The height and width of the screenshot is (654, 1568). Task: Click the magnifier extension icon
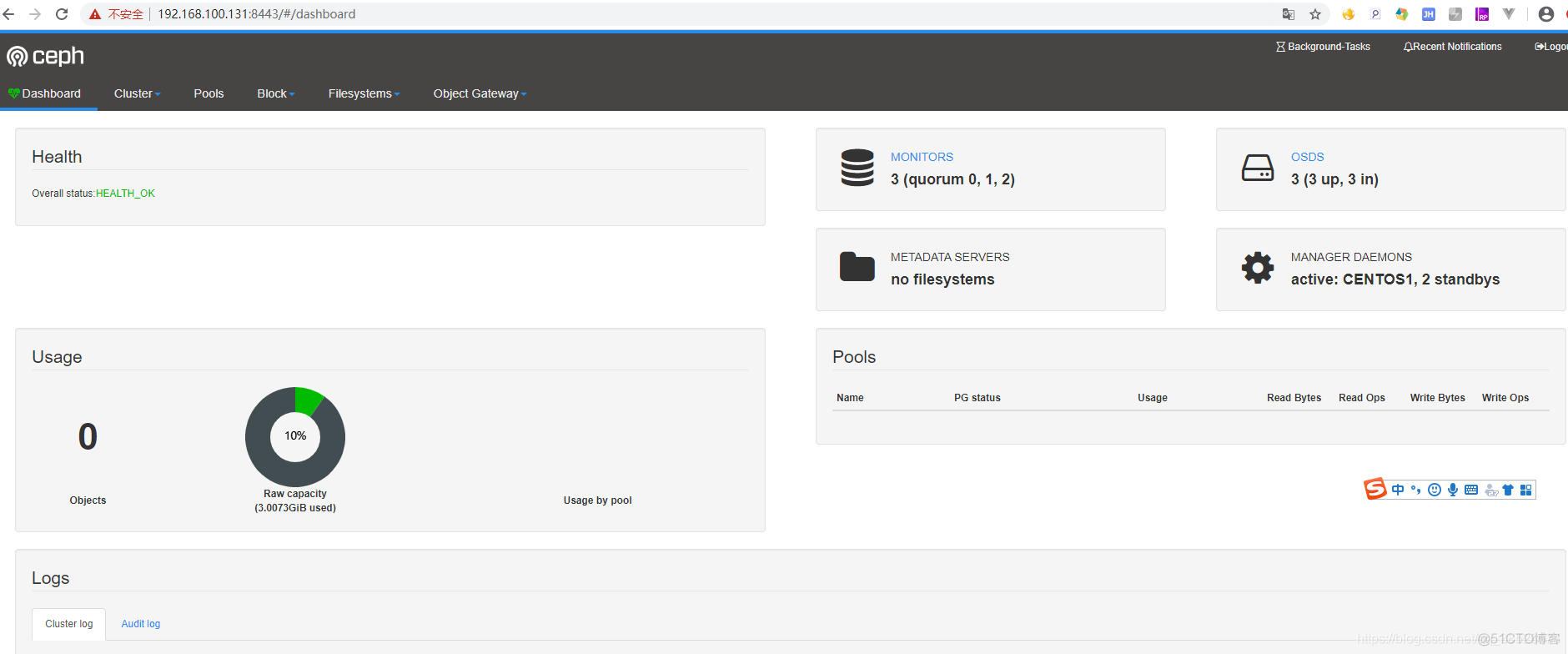tap(1375, 14)
